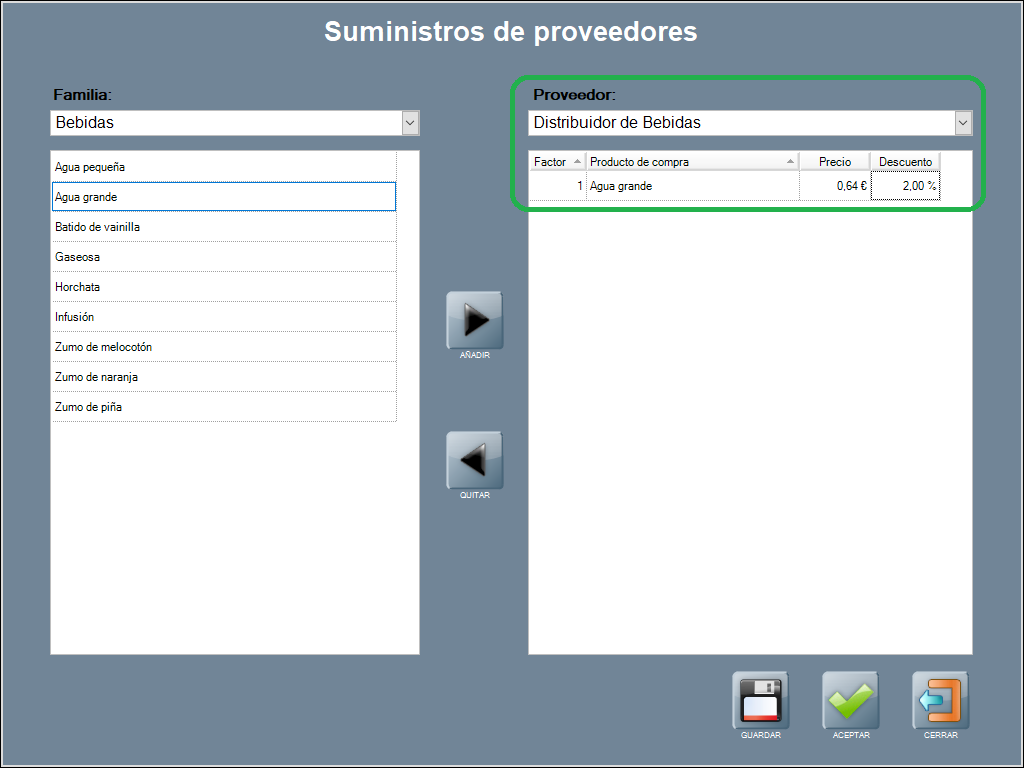Viewport: 1024px width, 768px height.
Task: Sort by Producto de compra column header
Action: (x=692, y=162)
